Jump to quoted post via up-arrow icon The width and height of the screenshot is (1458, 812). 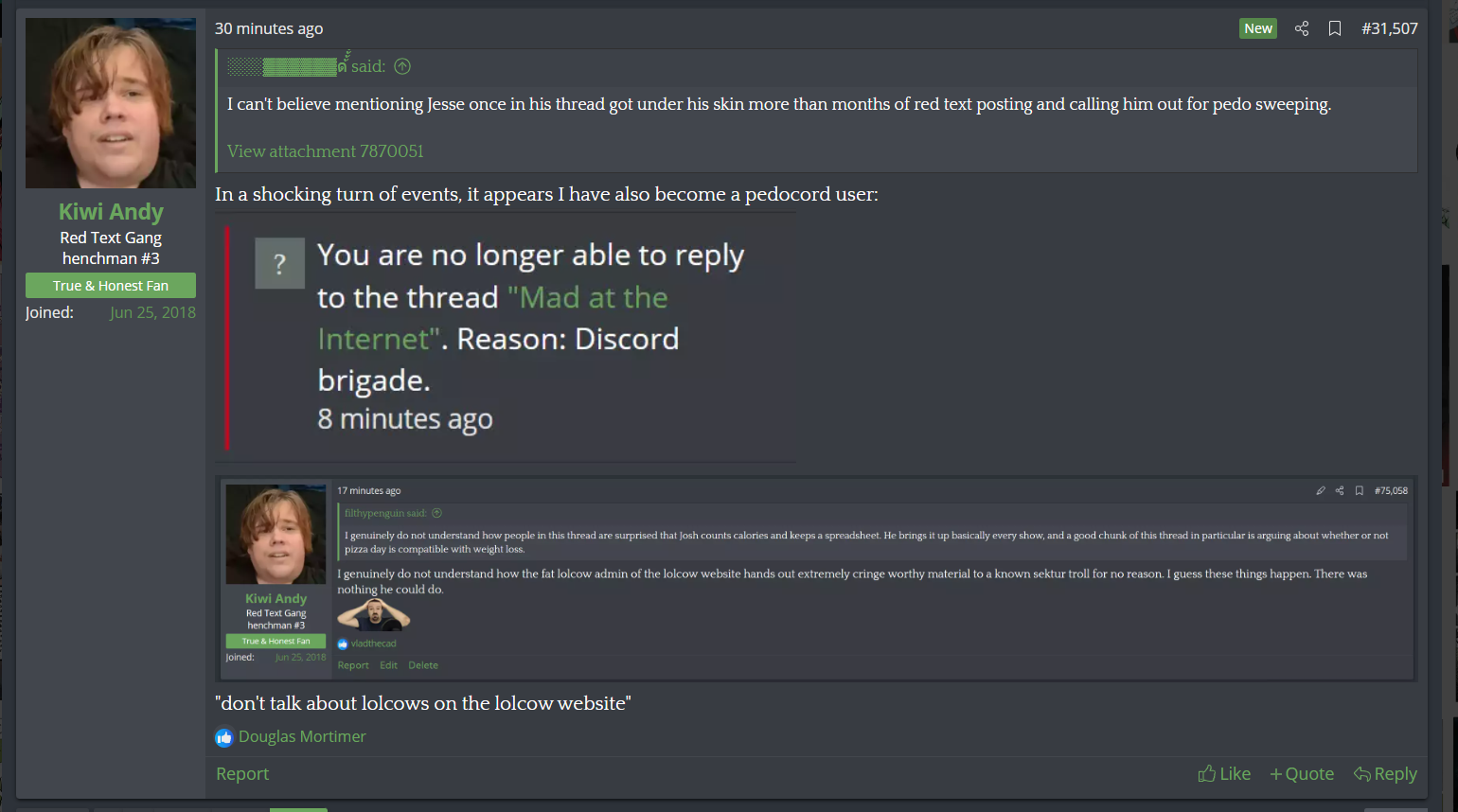(x=402, y=66)
